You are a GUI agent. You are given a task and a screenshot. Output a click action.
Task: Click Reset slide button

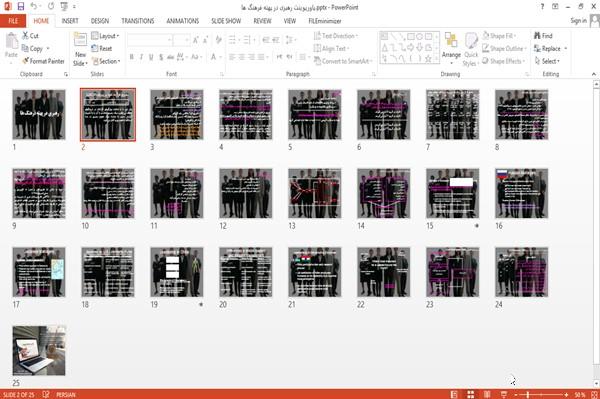tap(102, 48)
